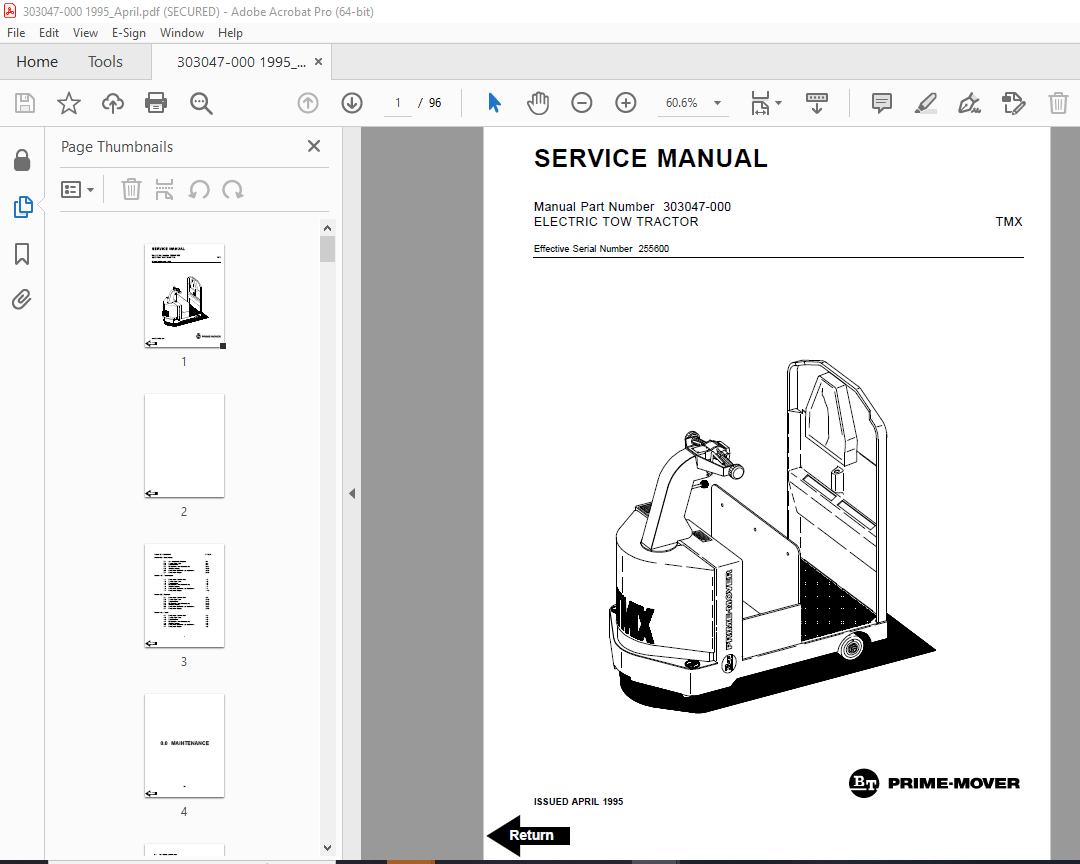Click the Save file icon
The height and width of the screenshot is (864, 1080).
(25, 103)
